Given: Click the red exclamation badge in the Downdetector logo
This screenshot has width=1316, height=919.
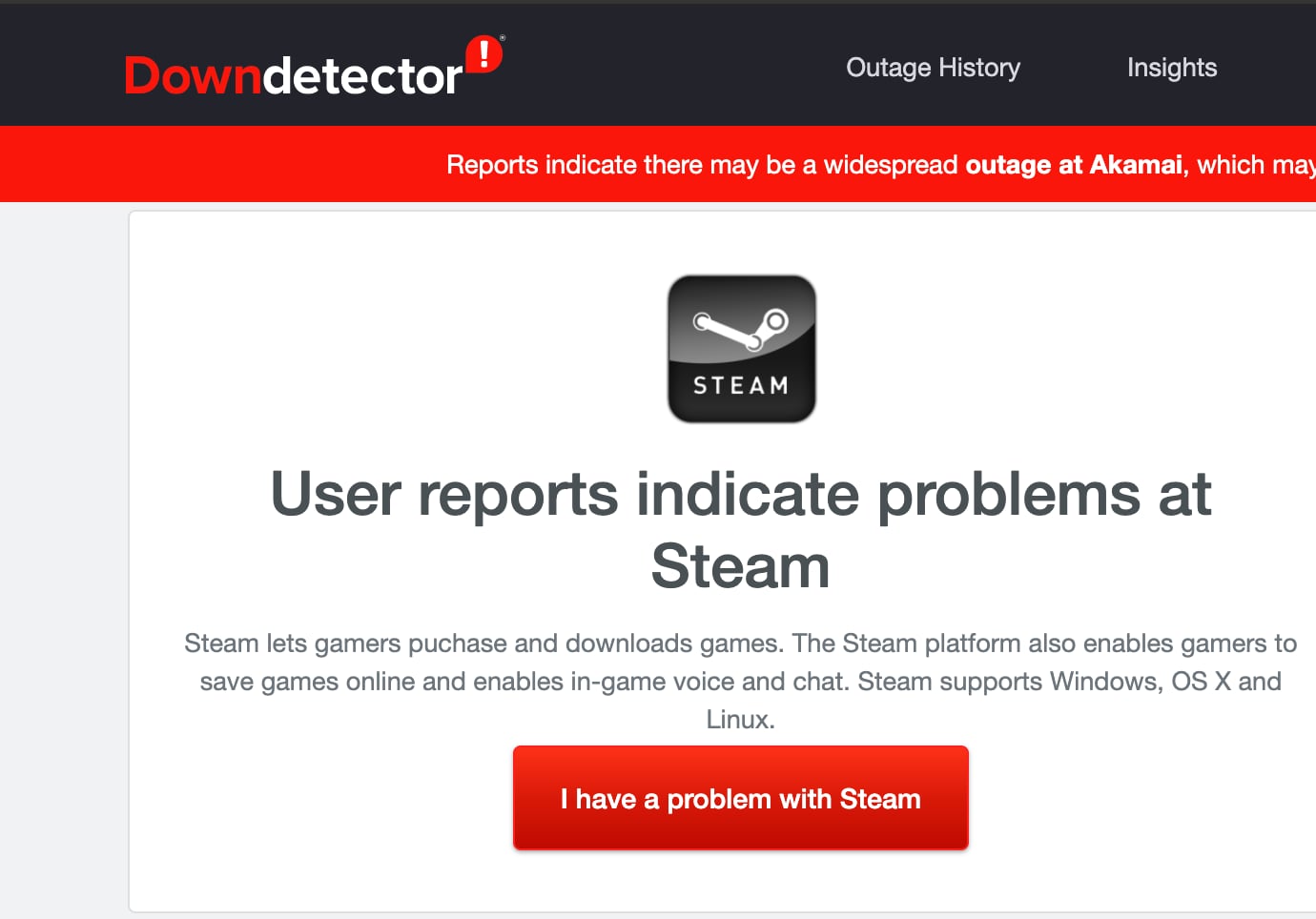Looking at the screenshot, I should tap(483, 53).
